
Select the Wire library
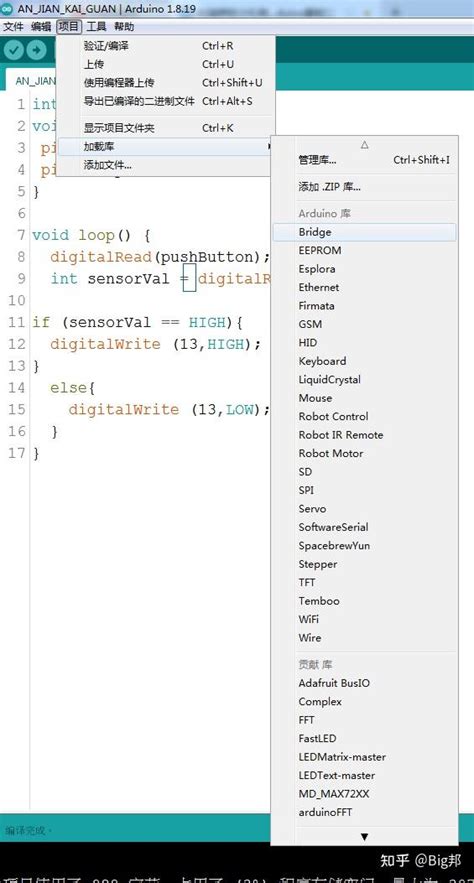[364, 638]
